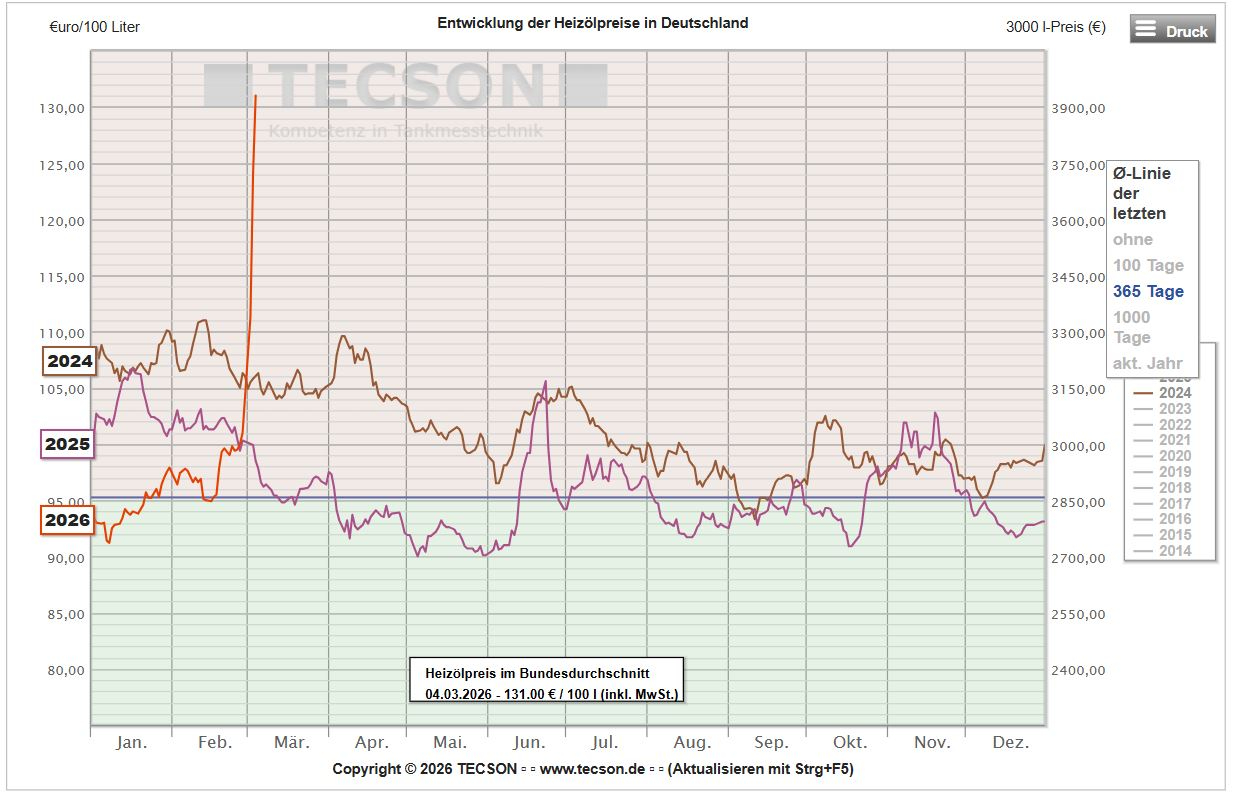Screen dimensions: 1237x799
Task: Click the 2026 label box on chart
Action: tap(66, 520)
